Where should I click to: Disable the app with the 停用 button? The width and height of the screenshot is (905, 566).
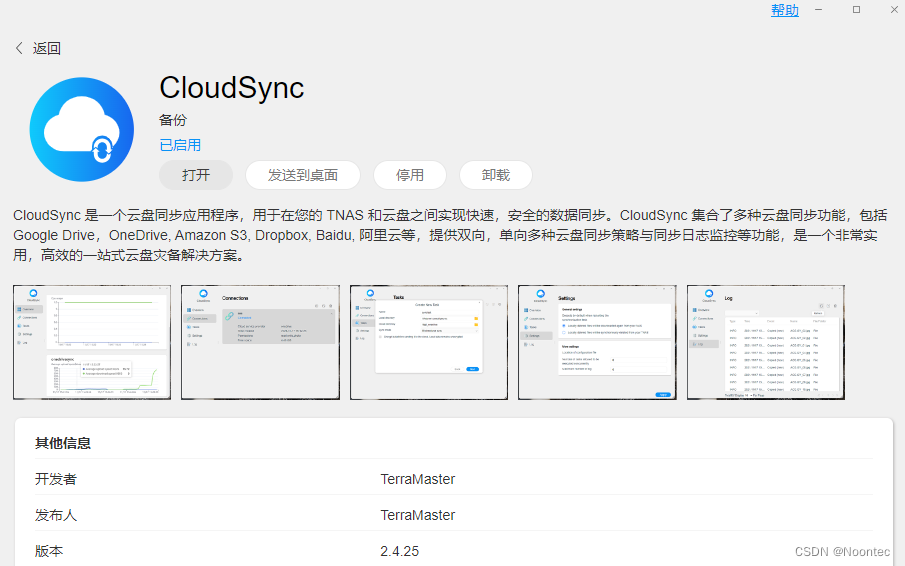tap(410, 175)
